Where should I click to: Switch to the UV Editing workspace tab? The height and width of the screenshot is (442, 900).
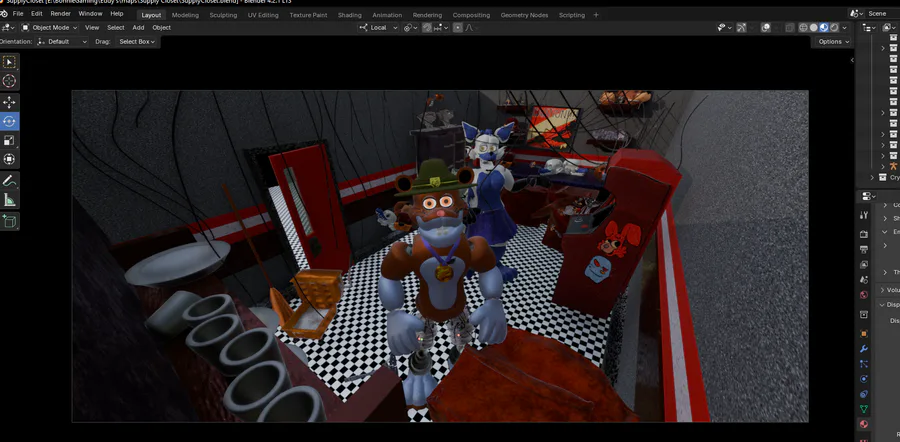[263, 15]
